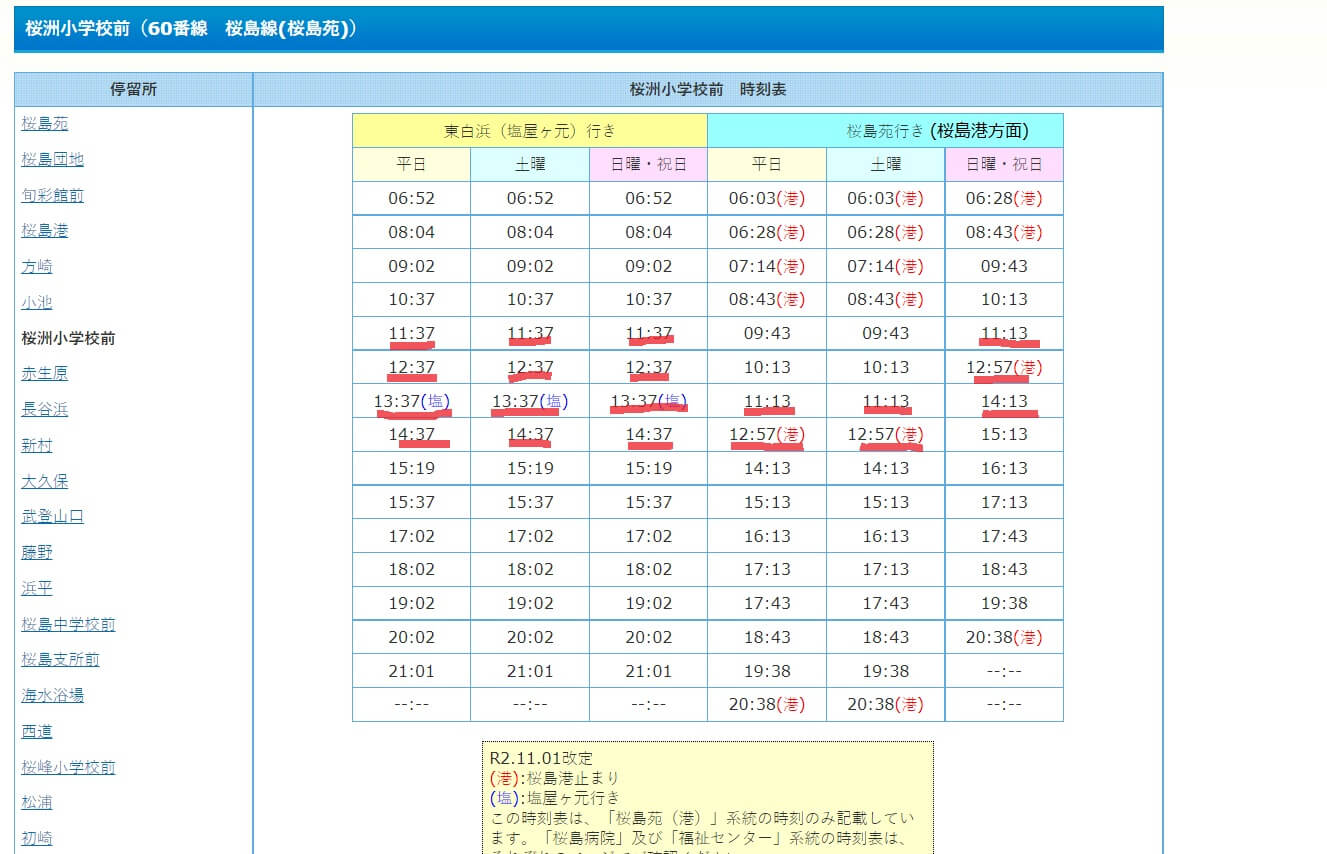This screenshot has height=854, width=1327.
Task: Select the 初崎 stop link
Action: coord(37,839)
